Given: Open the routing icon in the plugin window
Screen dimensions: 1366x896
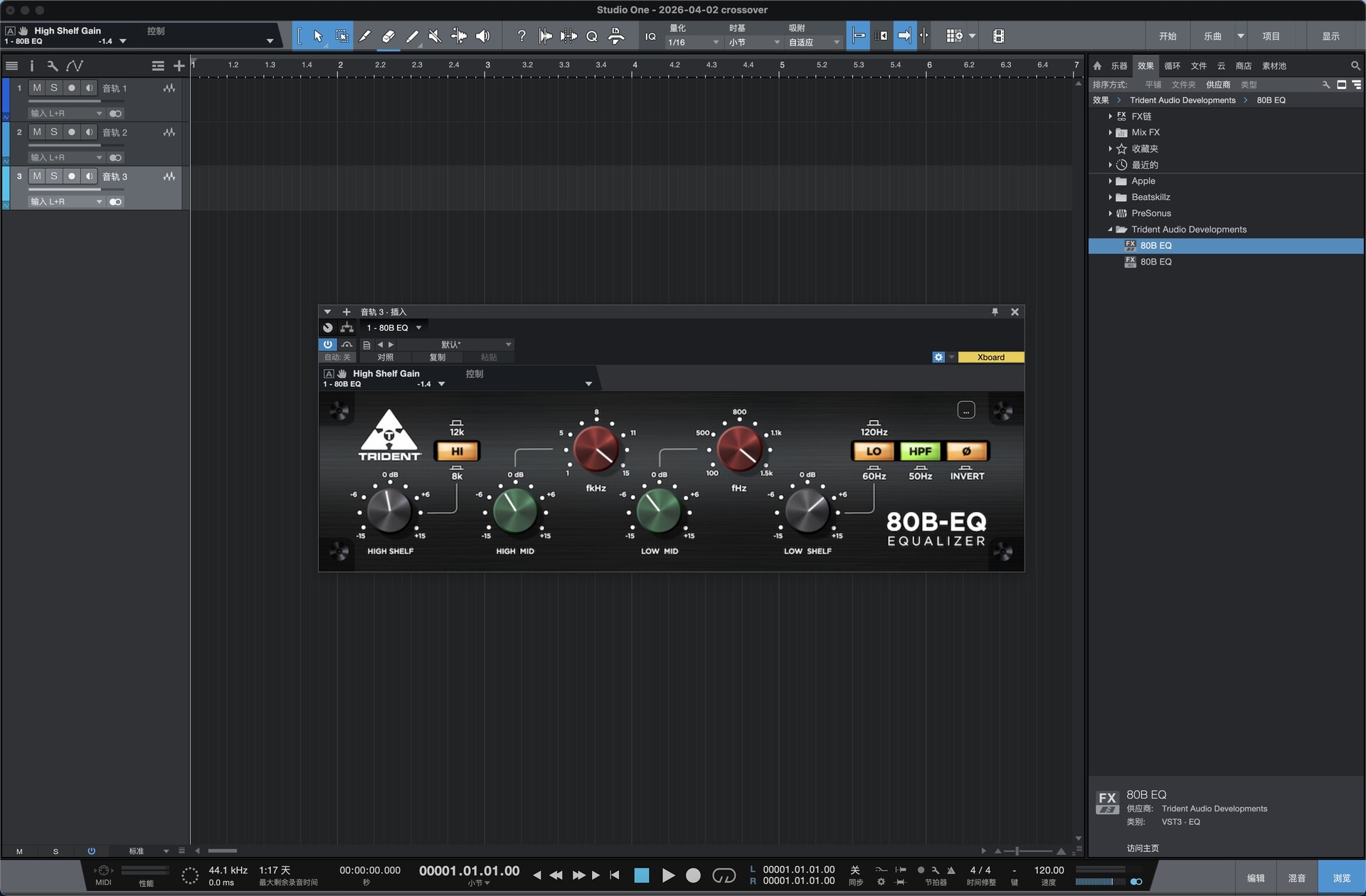Looking at the screenshot, I should [x=346, y=328].
